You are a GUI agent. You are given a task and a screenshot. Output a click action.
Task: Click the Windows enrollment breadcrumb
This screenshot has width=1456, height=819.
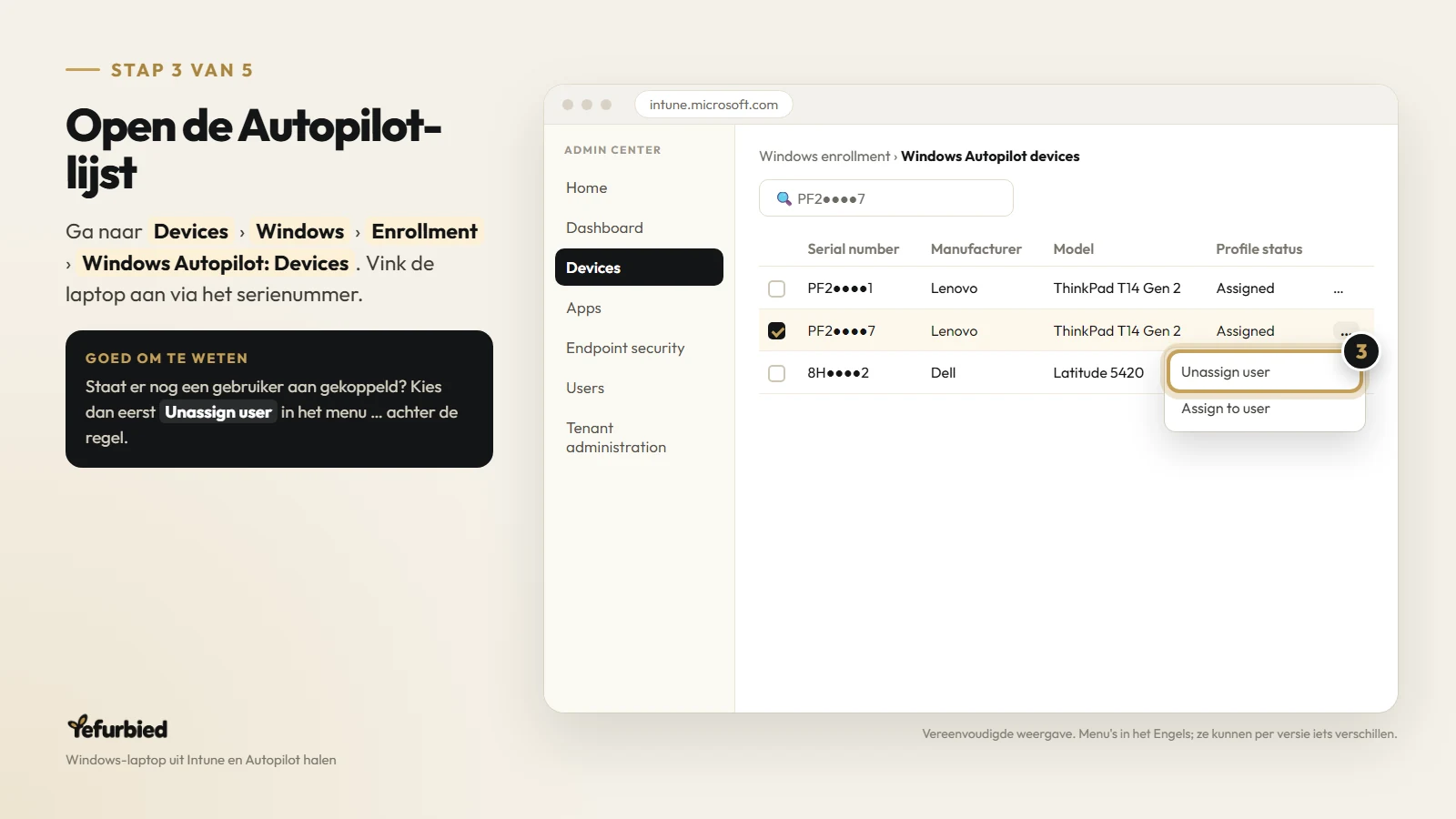click(824, 157)
